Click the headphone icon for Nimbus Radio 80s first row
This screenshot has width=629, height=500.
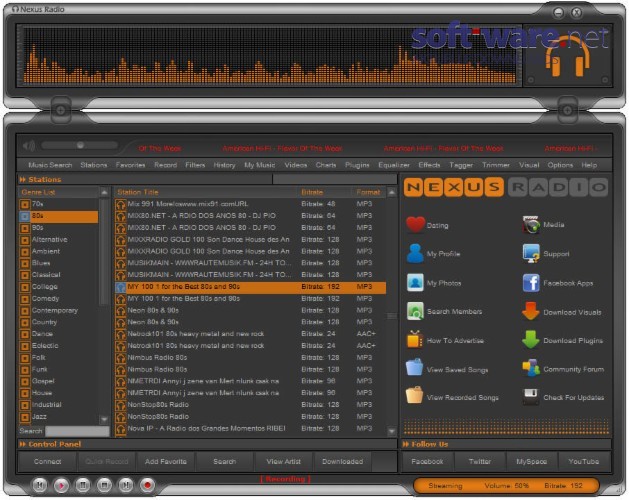click(121, 358)
